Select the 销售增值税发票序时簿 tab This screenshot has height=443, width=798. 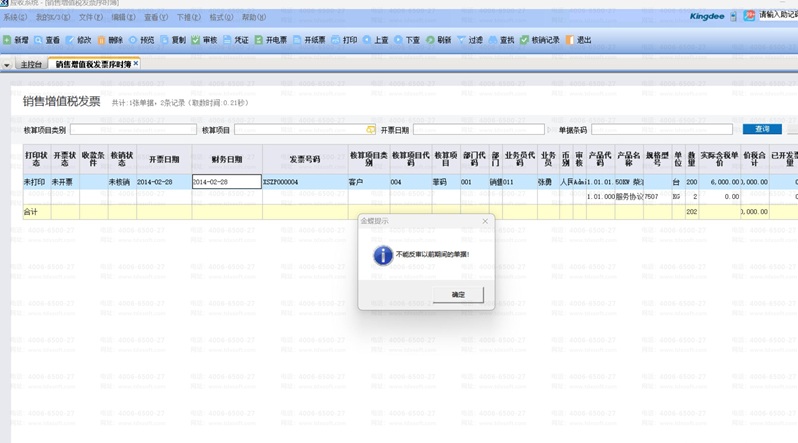coord(93,64)
